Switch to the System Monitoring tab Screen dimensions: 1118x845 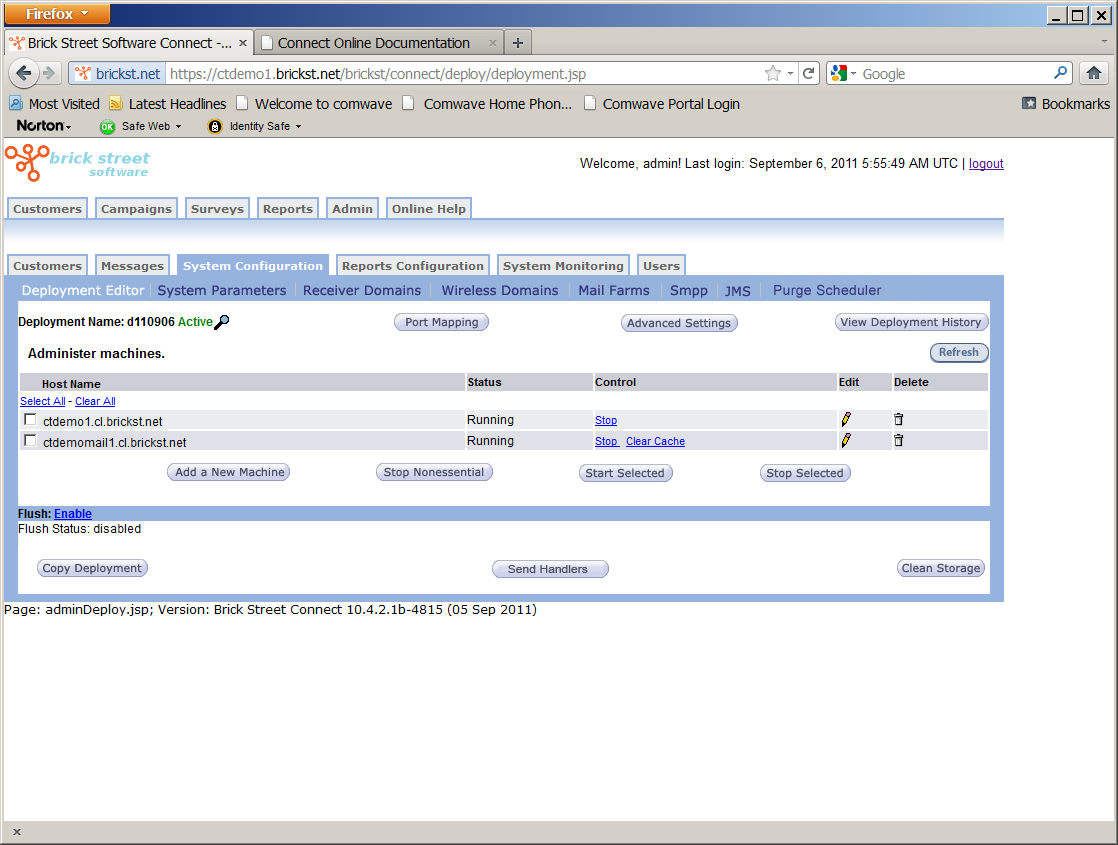563,266
